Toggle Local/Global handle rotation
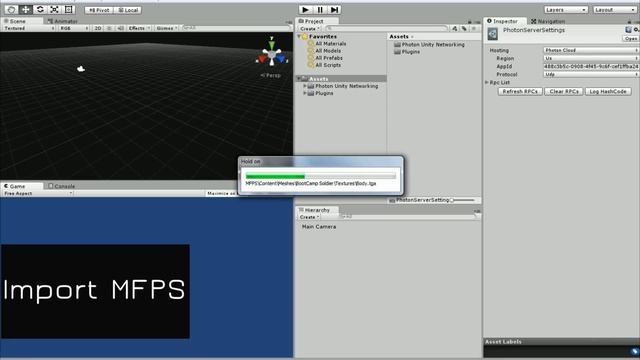The image size is (640, 360). [x=128, y=10]
